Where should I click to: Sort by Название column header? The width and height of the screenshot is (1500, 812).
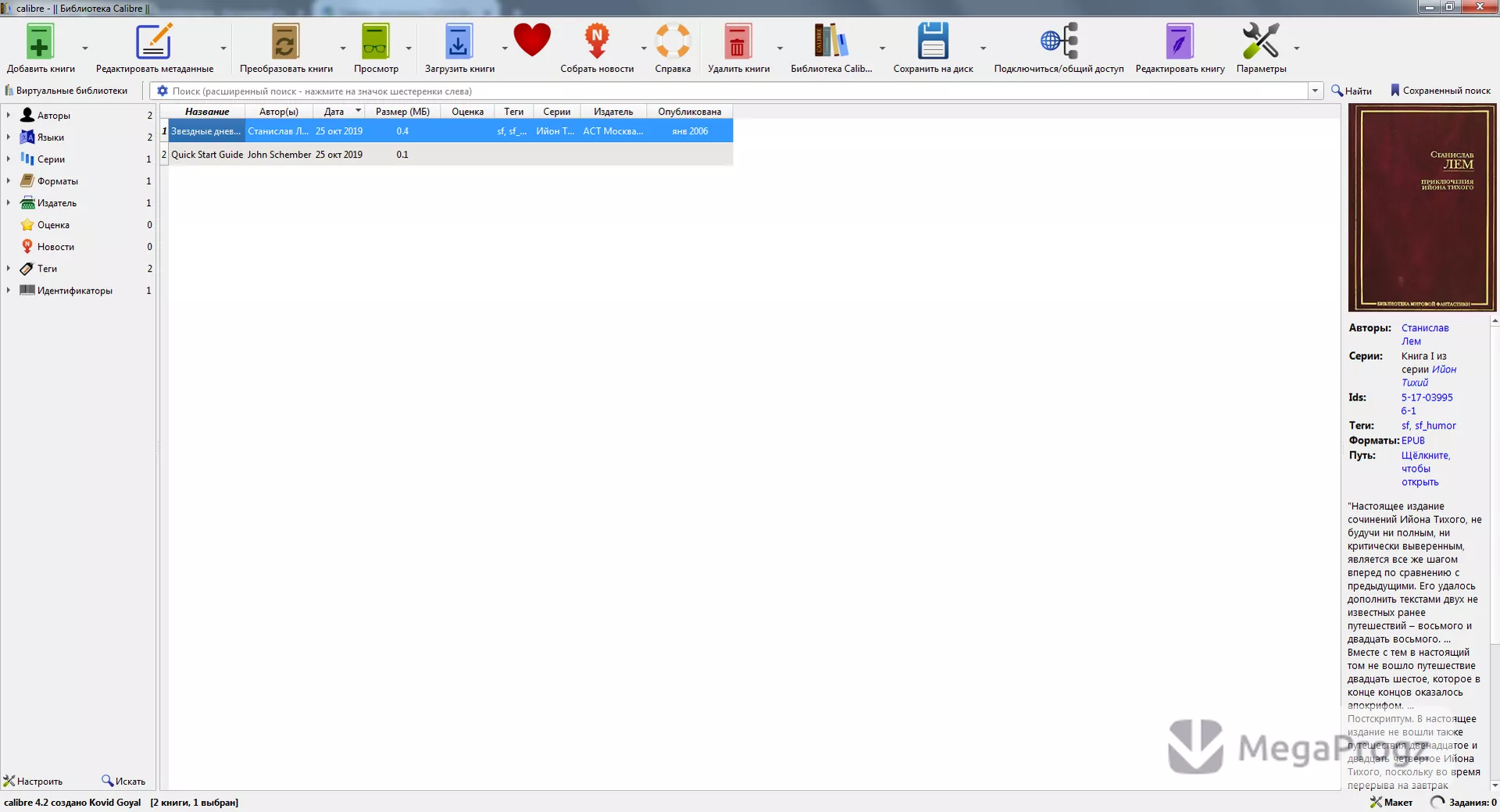pyautogui.click(x=207, y=112)
